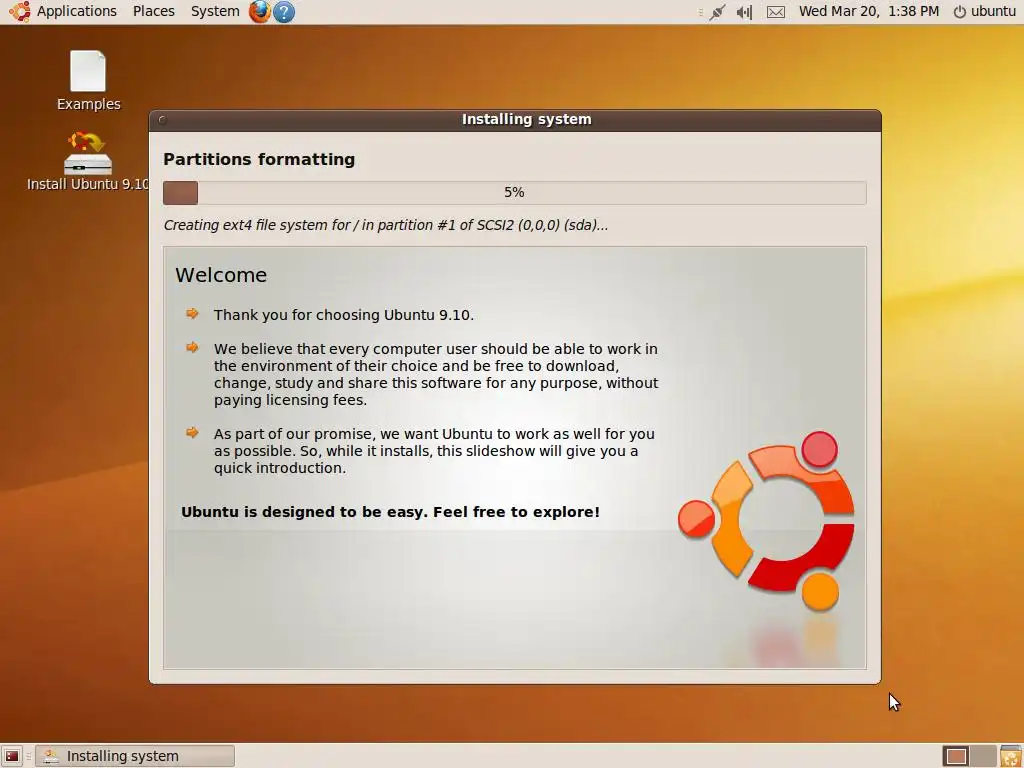1024x768 pixels.
Task: Select the Install Ubuntu 9.10 desktop icon
Action: point(88,161)
